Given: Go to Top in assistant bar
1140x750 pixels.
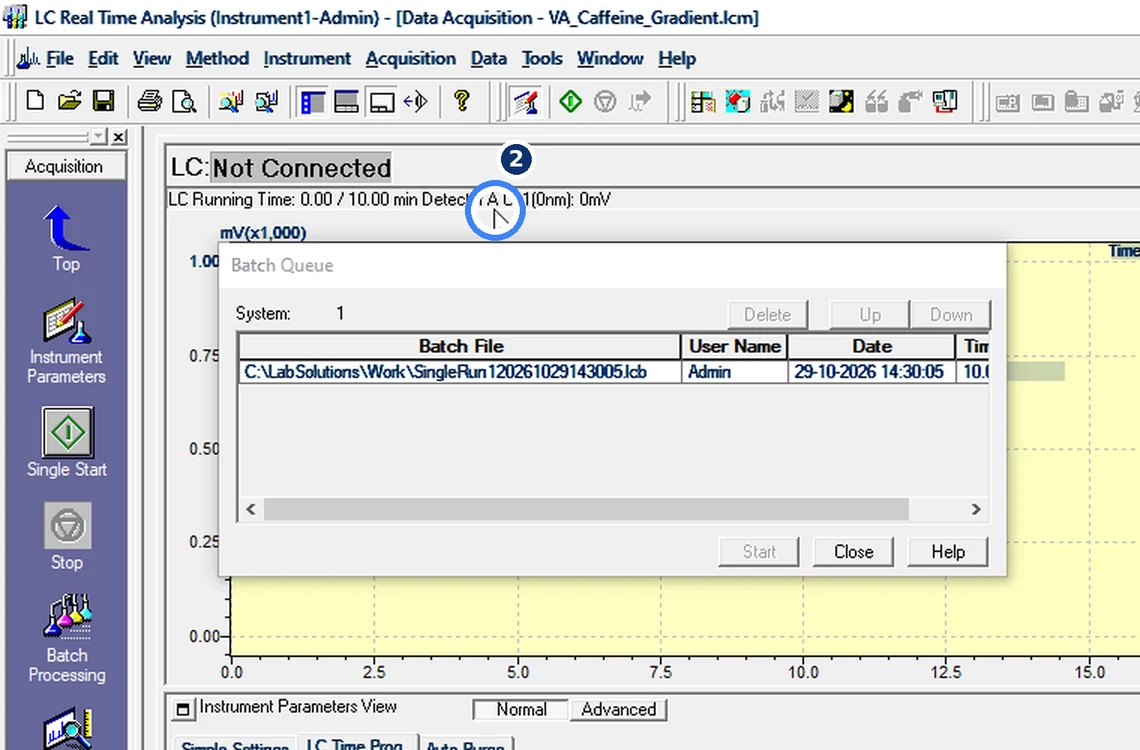Looking at the screenshot, I should tap(66, 238).
